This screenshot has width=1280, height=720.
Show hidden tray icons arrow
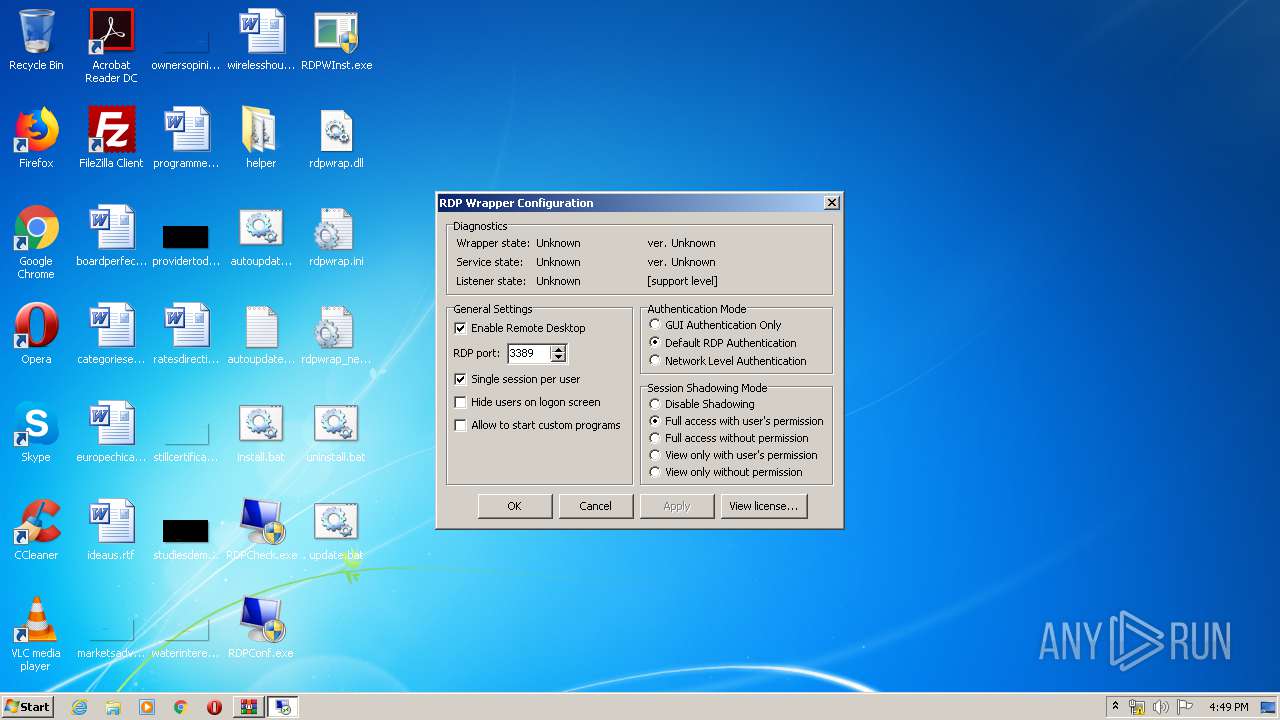(x=1115, y=707)
